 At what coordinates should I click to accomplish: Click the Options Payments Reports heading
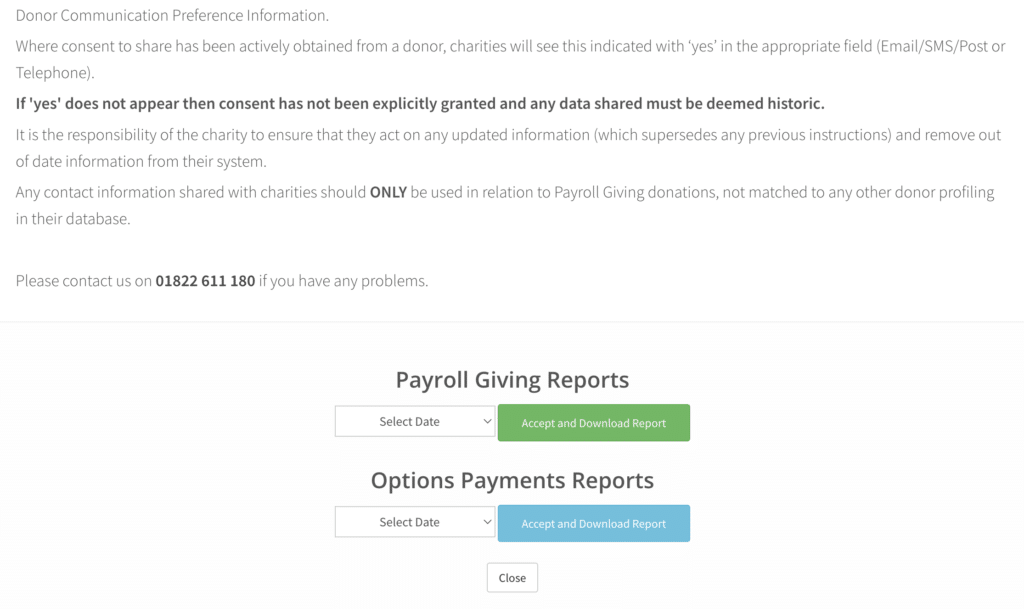pos(512,480)
